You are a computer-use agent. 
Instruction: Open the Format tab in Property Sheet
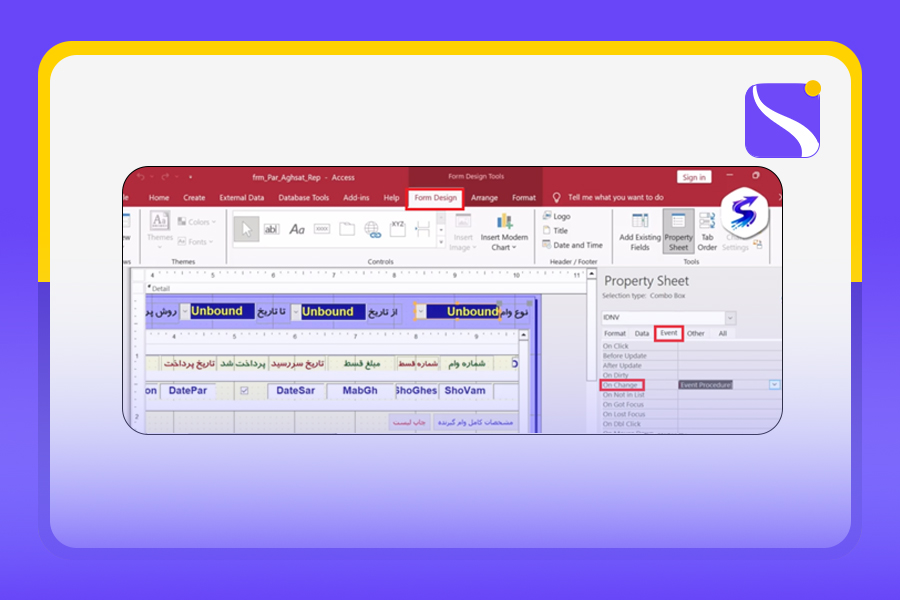pos(615,334)
